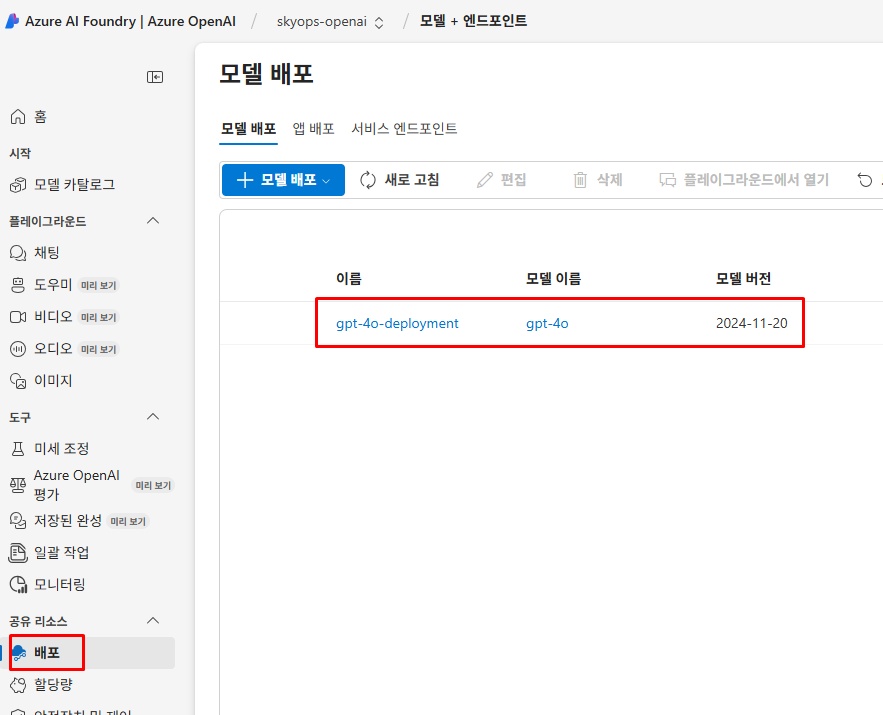This screenshot has height=715, width=883.
Task: Collapse the 플레이그라운드 section
Action: tap(152, 220)
